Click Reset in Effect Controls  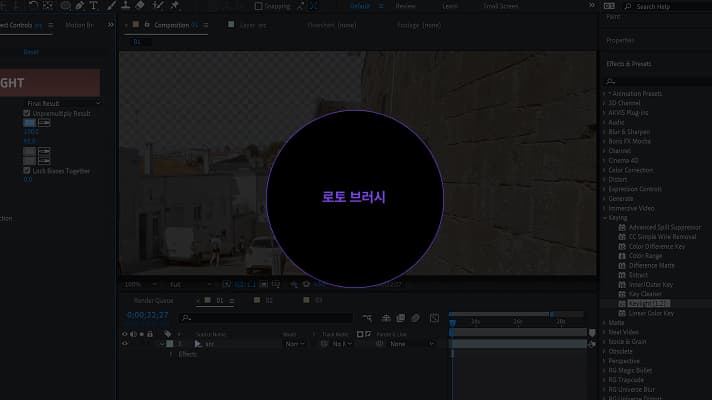pyautogui.click(x=31, y=51)
